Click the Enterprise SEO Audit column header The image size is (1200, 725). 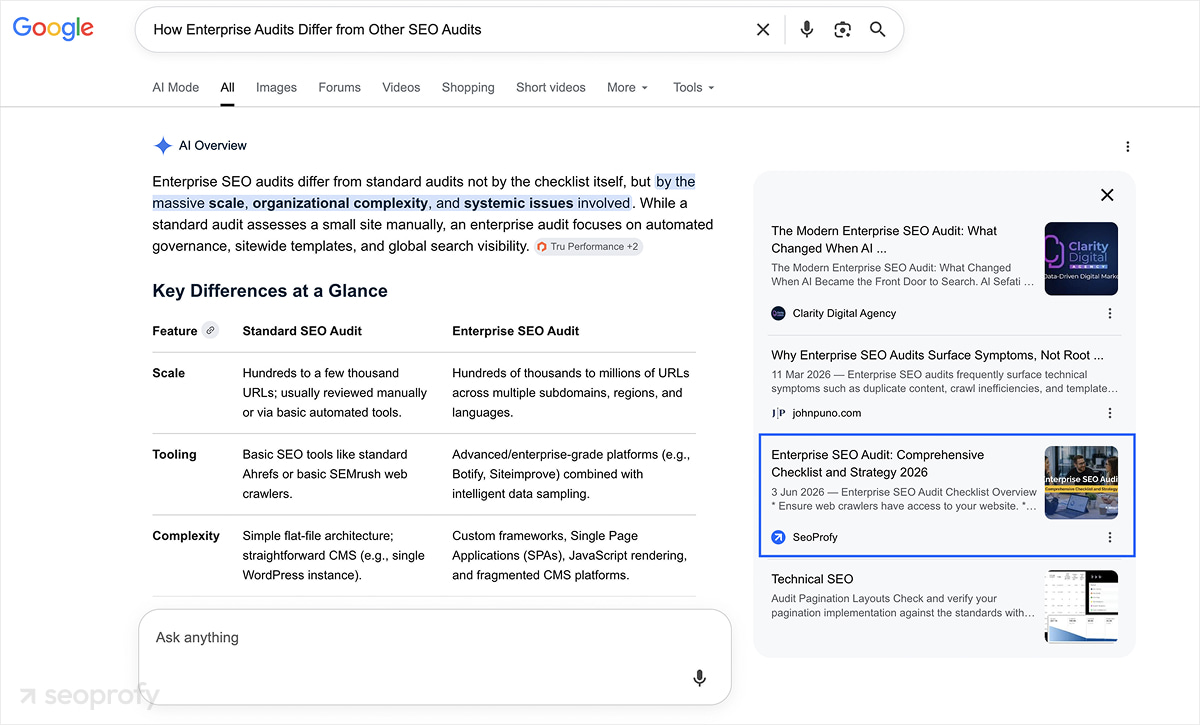515,331
